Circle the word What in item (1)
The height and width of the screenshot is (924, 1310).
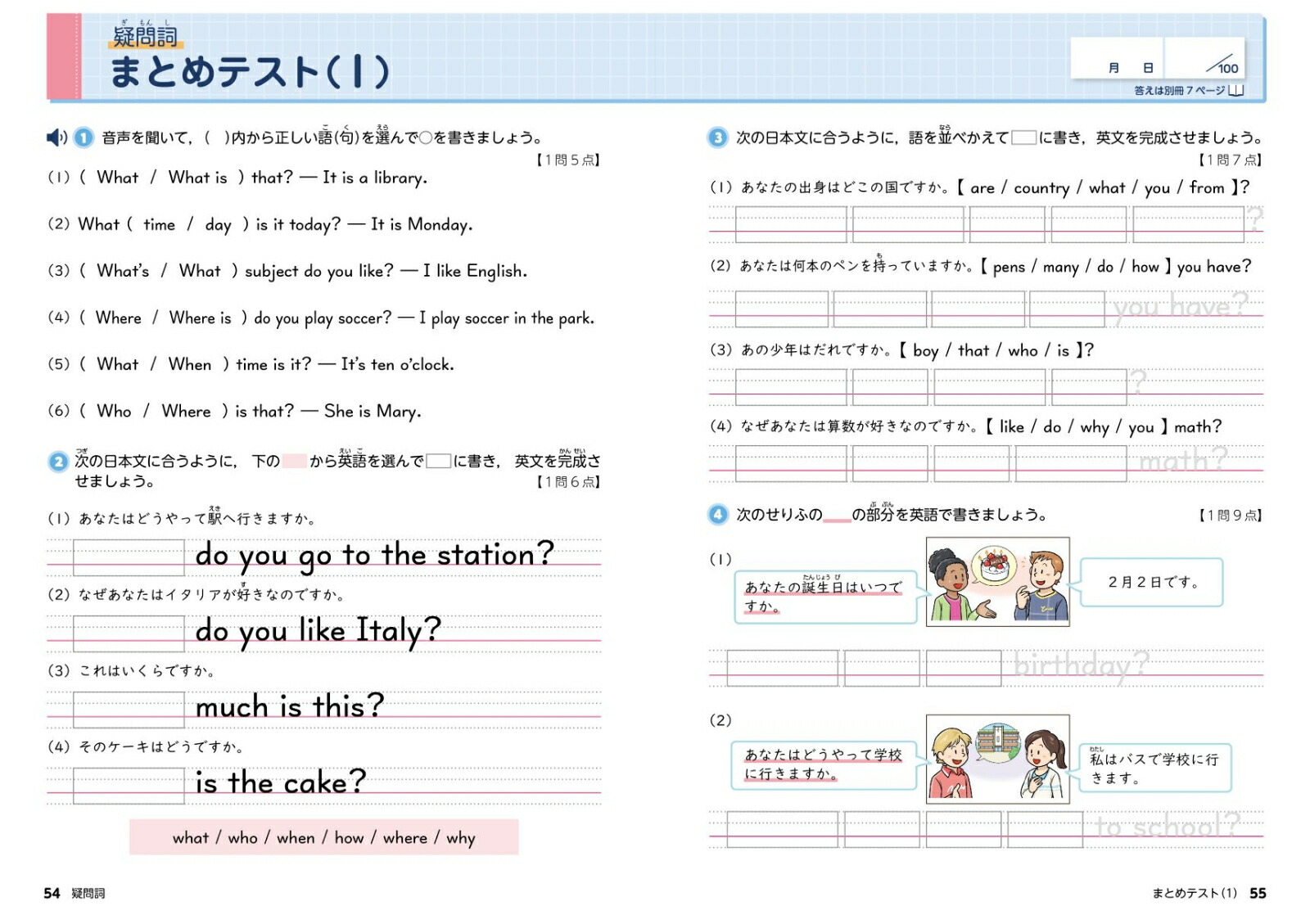coord(117,178)
